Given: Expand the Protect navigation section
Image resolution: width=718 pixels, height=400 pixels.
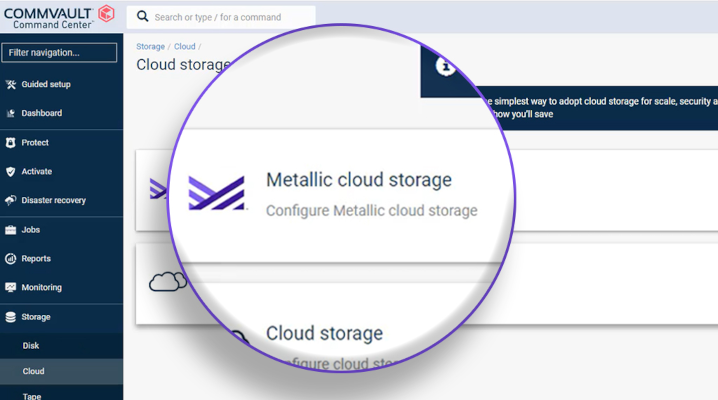Looking at the screenshot, I should pyautogui.click(x=35, y=143).
